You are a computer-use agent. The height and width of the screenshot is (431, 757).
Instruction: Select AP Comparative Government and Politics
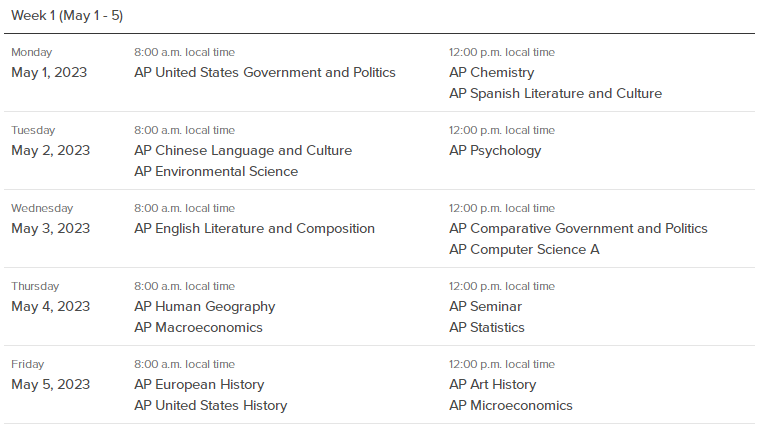click(x=578, y=228)
